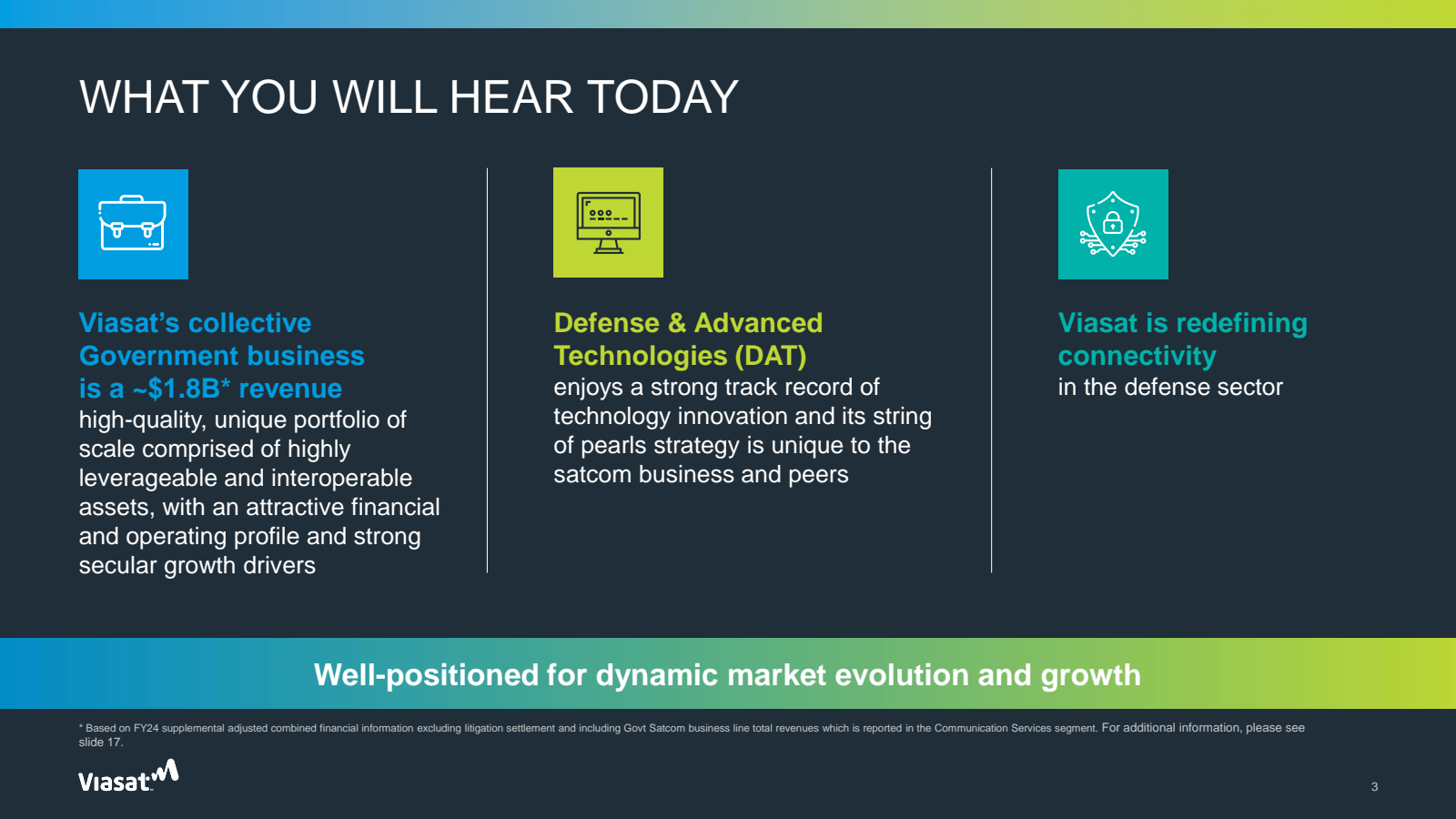The height and width of the screenshot is (819, 1456).
Task: Click 'and operating profile and strong' line
Action: tap(249, 536)
